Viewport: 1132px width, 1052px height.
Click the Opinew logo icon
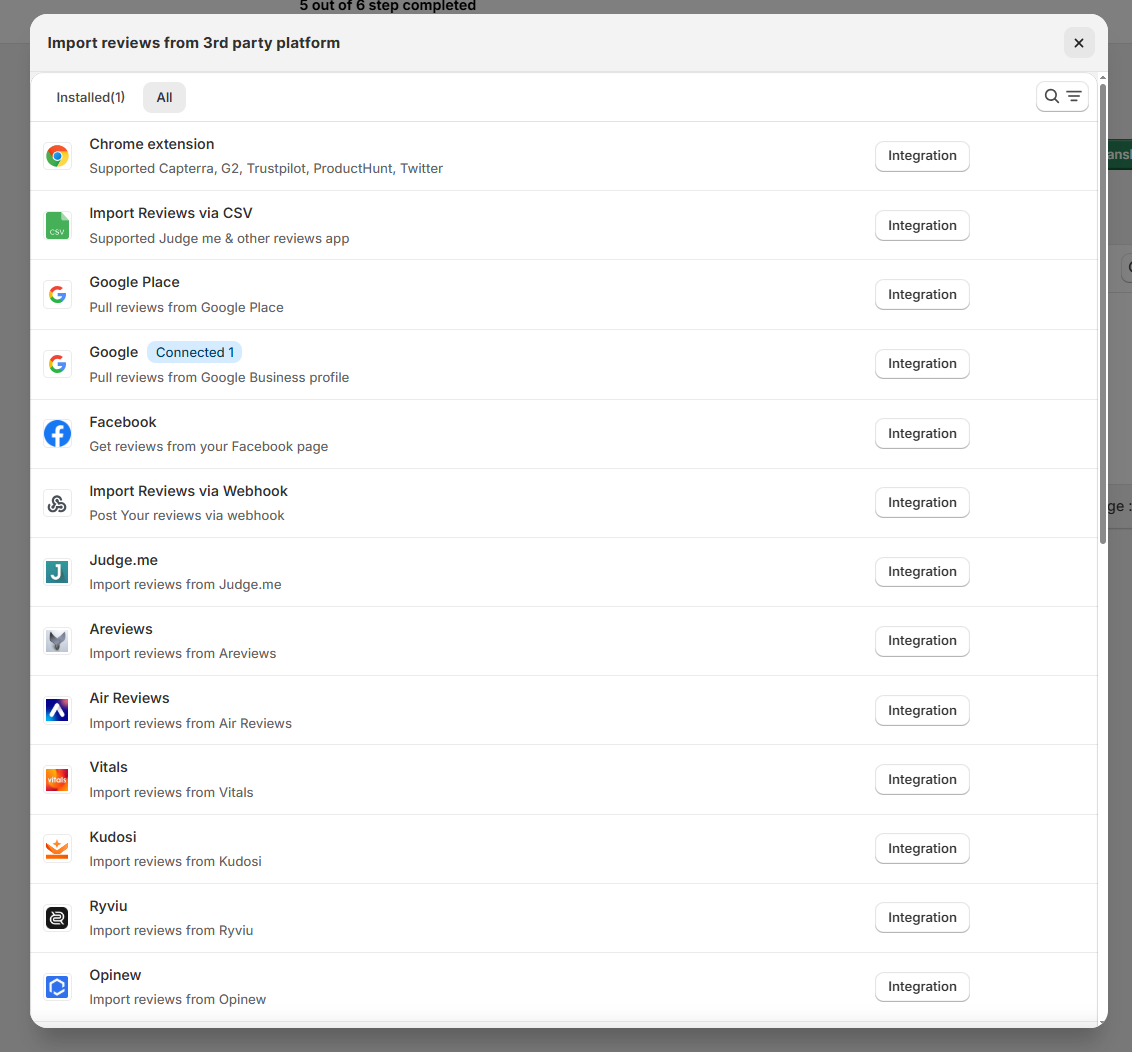57,987
